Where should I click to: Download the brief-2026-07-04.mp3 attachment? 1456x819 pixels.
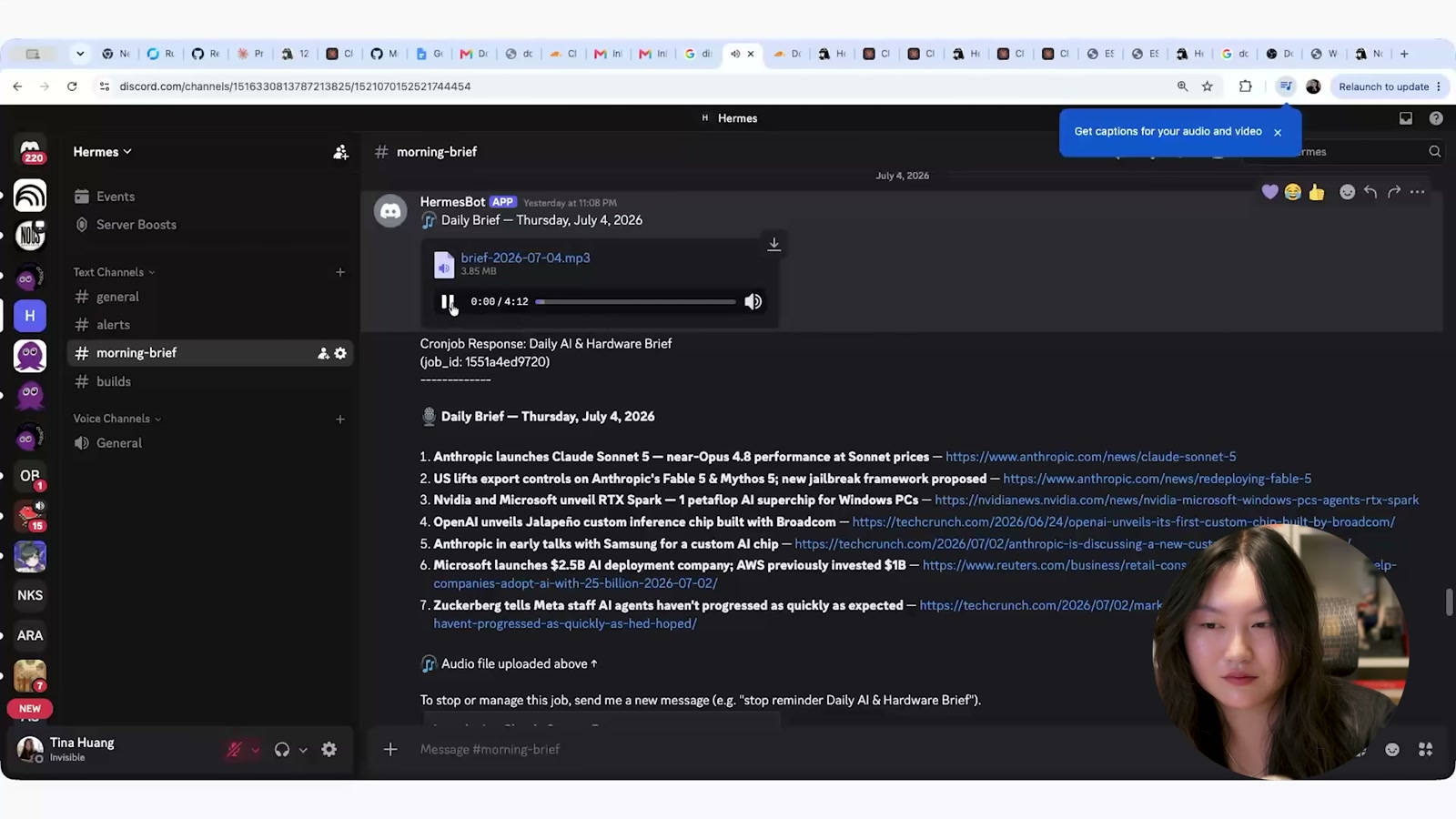click(x=773, y=244)
